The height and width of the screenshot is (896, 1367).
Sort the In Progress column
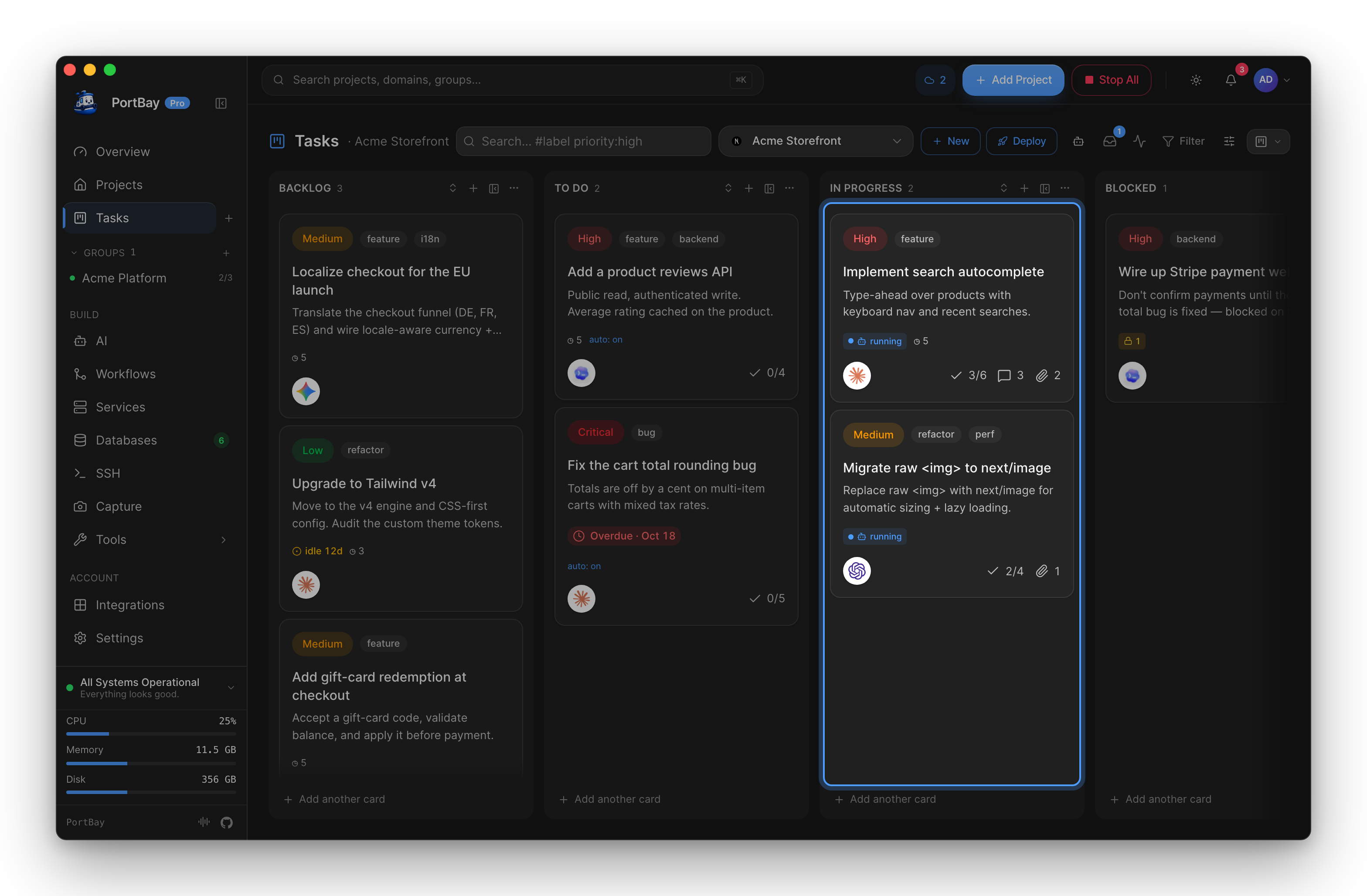tap(1003, 188)
